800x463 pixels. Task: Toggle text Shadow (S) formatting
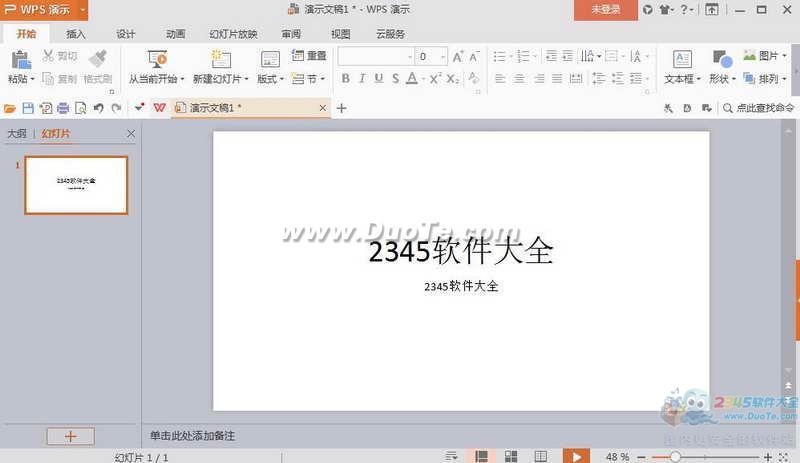tap(395, 79)
